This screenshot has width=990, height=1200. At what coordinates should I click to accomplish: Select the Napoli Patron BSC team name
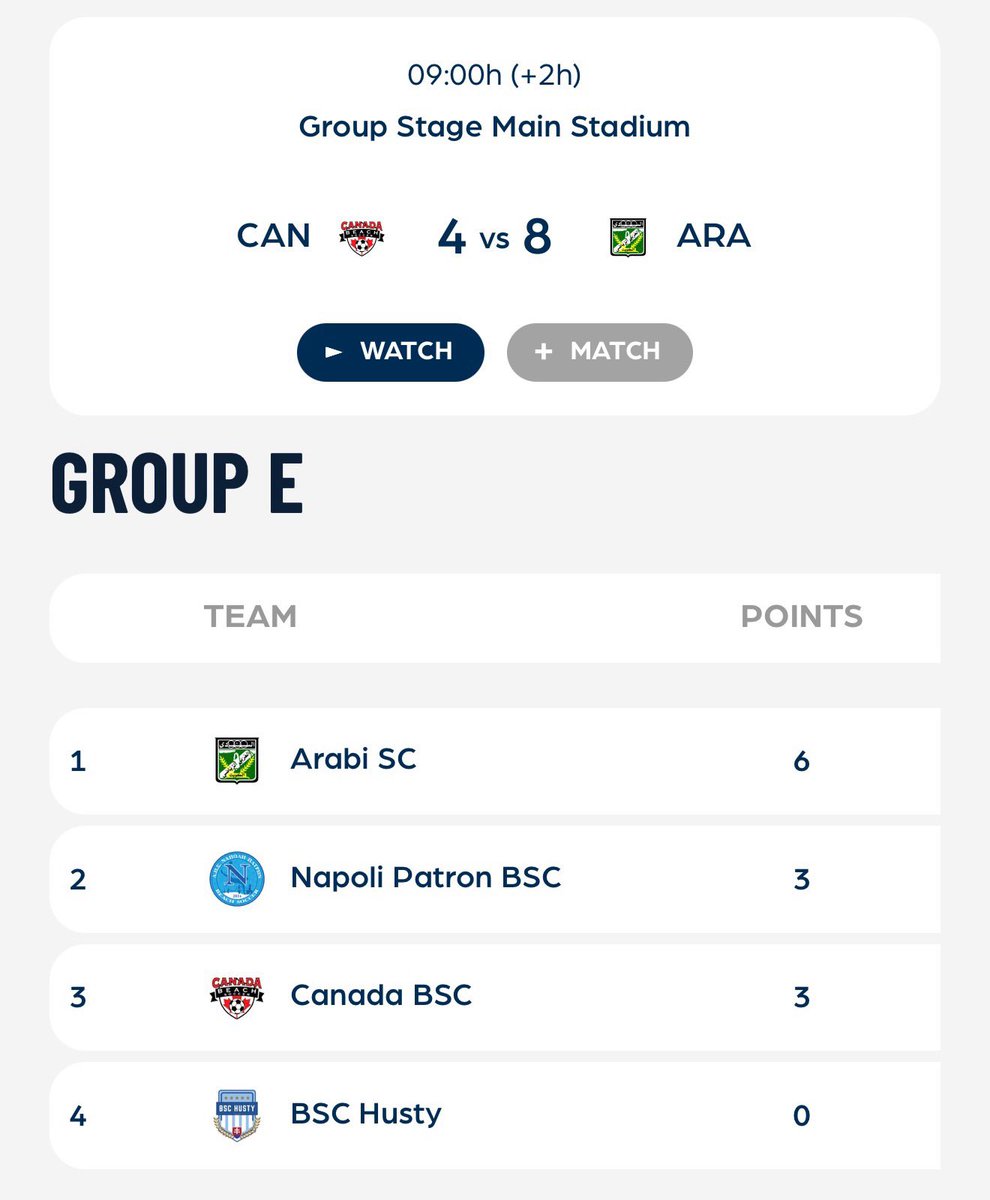(426, 878)
